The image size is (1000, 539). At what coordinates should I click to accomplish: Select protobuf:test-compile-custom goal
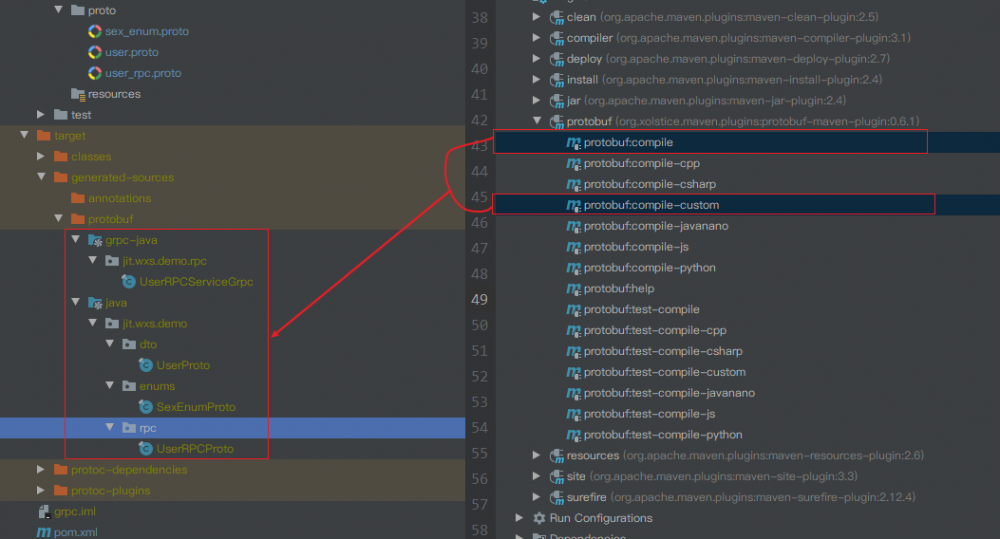(665, 372)
